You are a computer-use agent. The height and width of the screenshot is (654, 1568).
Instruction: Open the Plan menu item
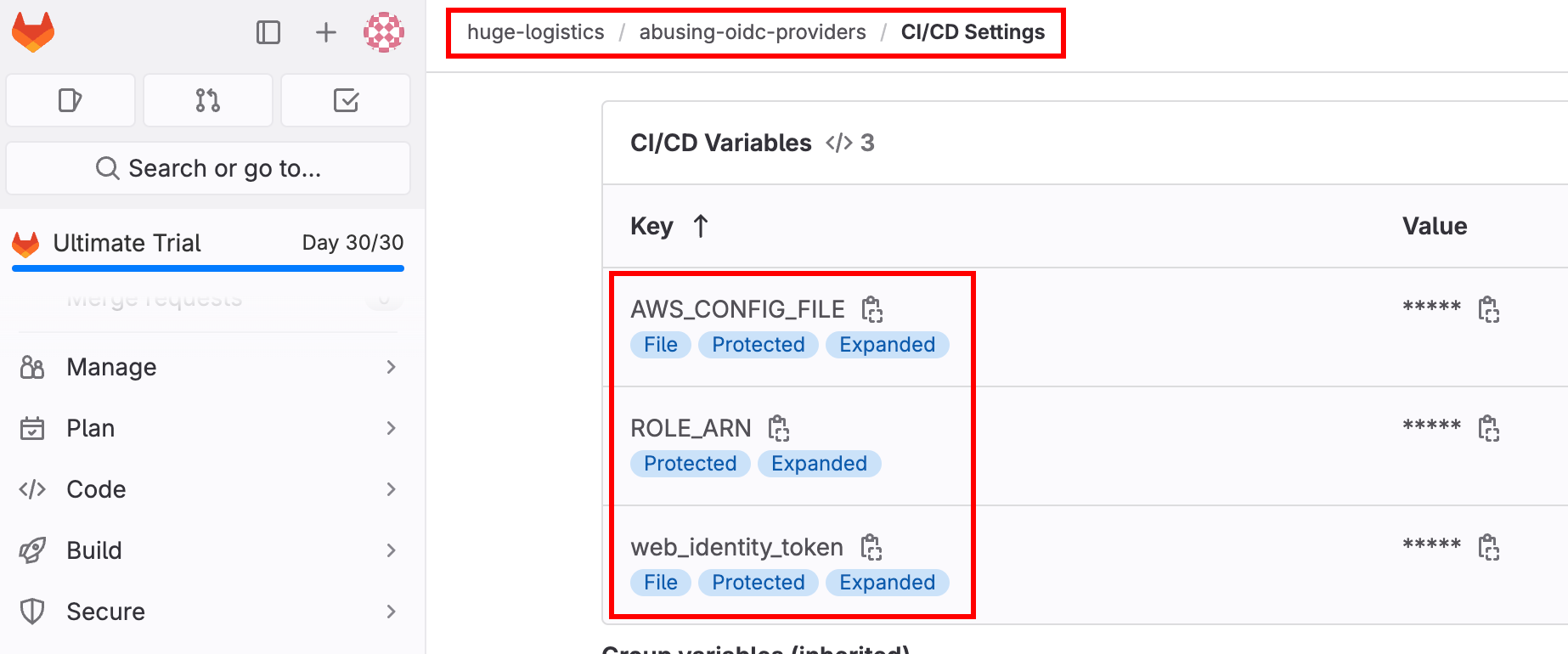coord(90,427)
